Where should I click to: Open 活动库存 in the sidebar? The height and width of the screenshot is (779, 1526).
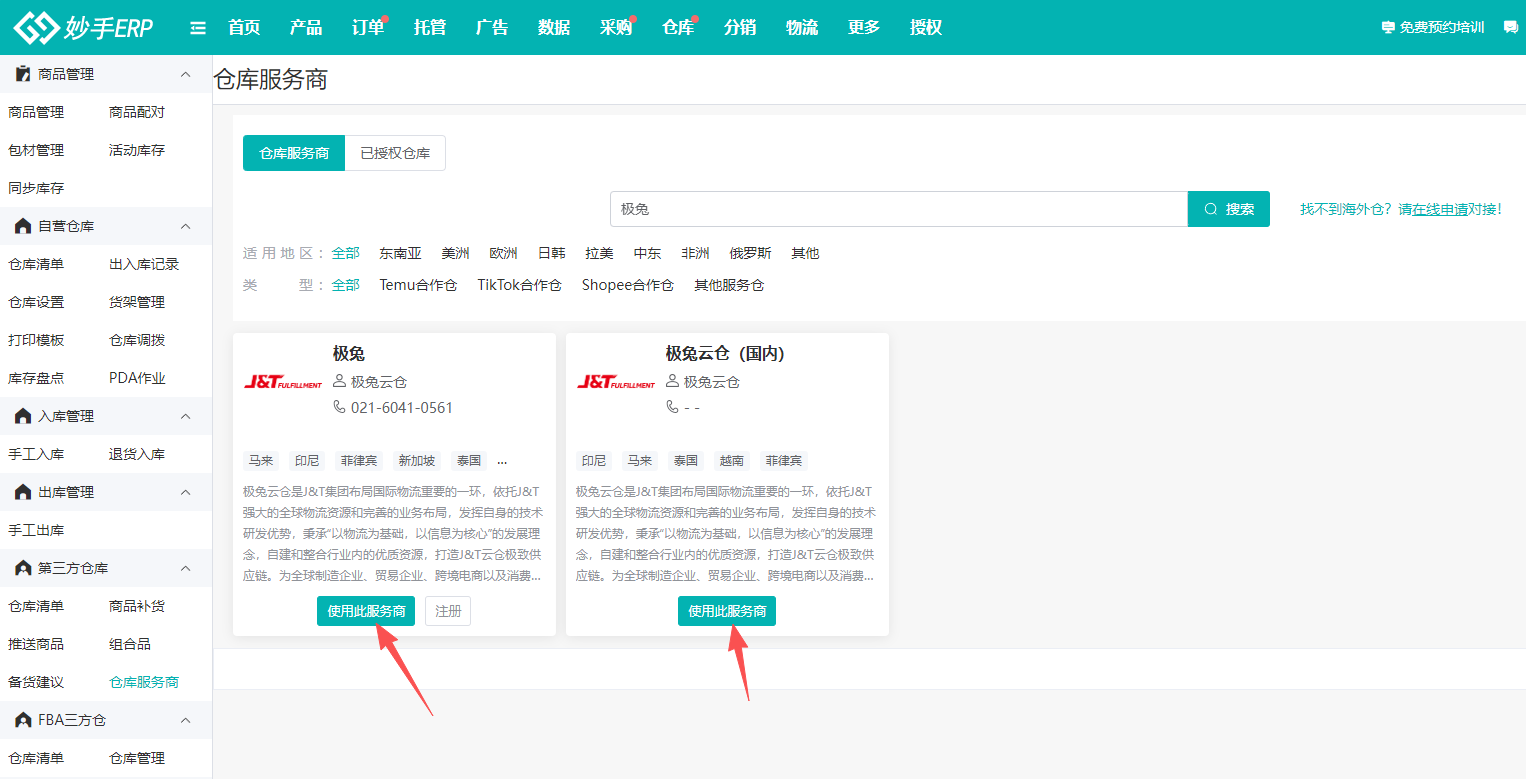click(x=137, y=150)
